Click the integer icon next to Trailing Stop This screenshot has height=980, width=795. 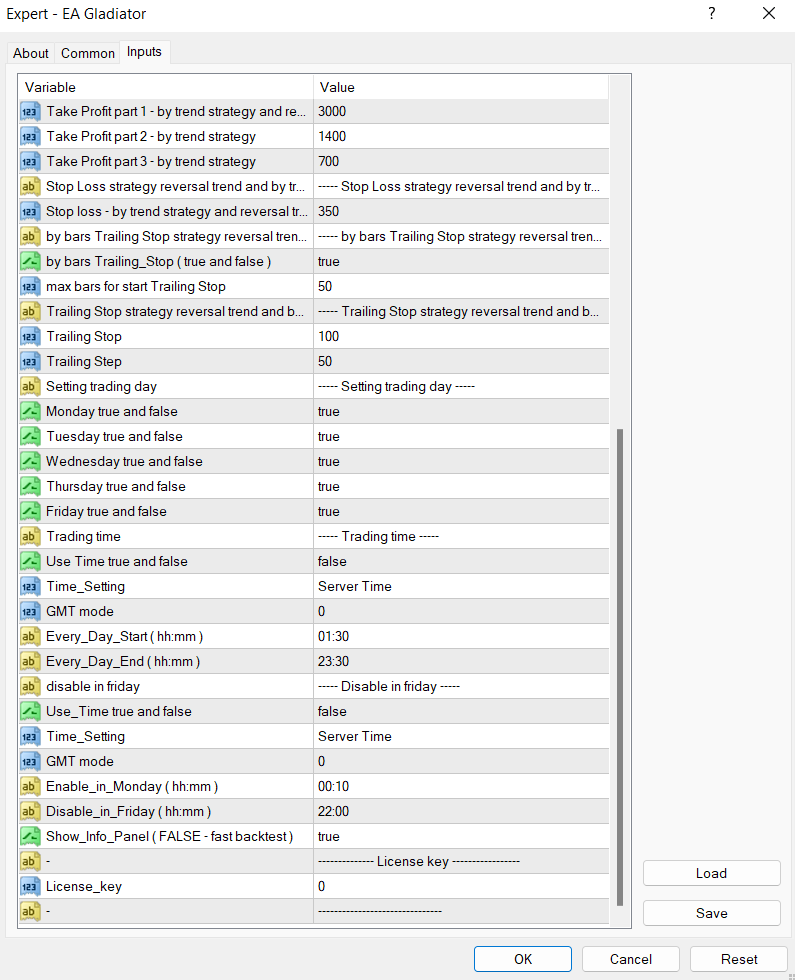pos(30,336)
